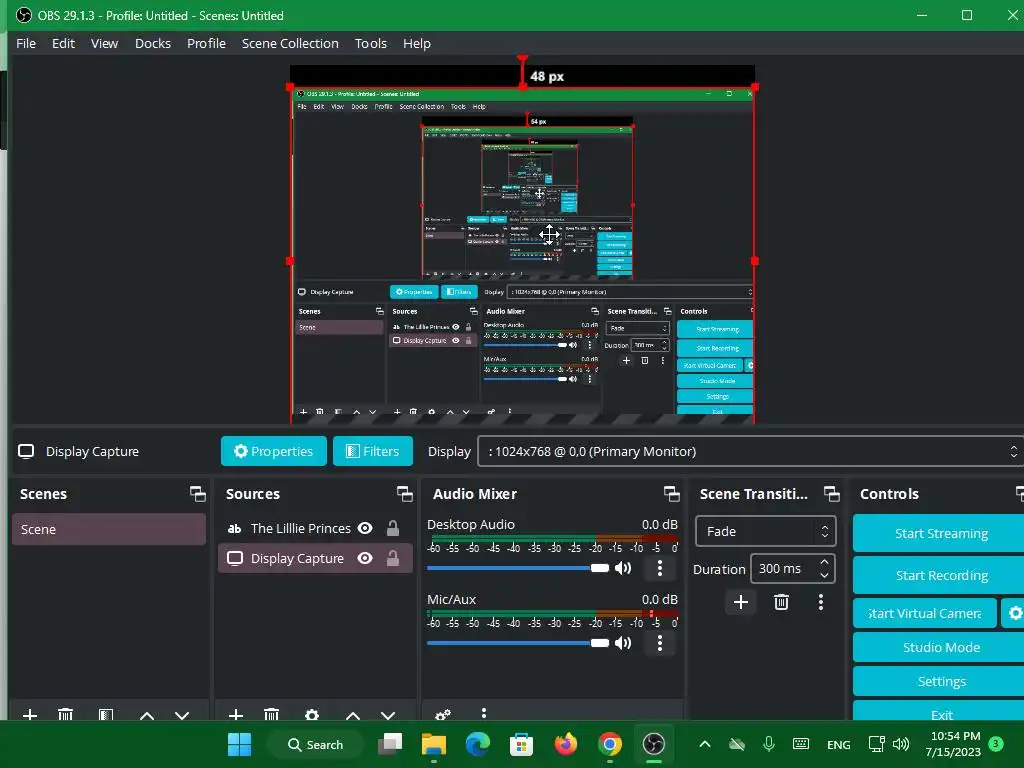Move scene down arrow in Scenes toolbar

click(182, 715)
